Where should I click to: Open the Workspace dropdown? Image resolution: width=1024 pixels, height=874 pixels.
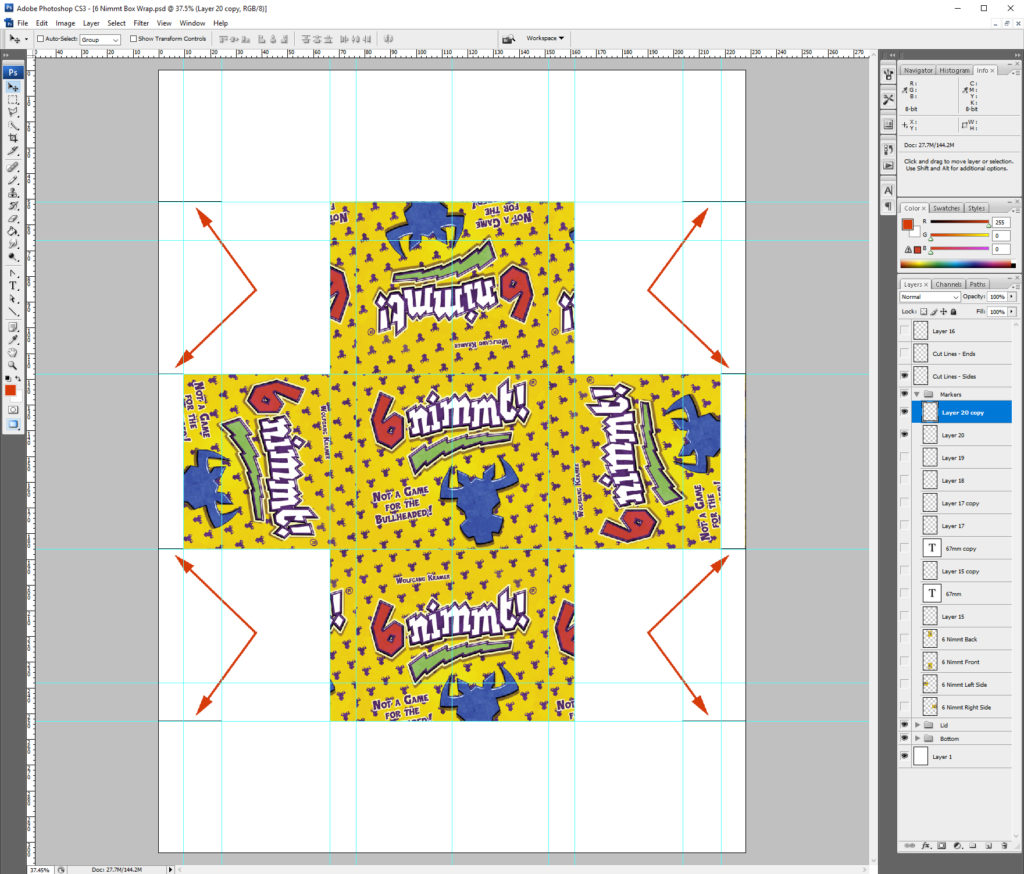click(x=545, y=39)
